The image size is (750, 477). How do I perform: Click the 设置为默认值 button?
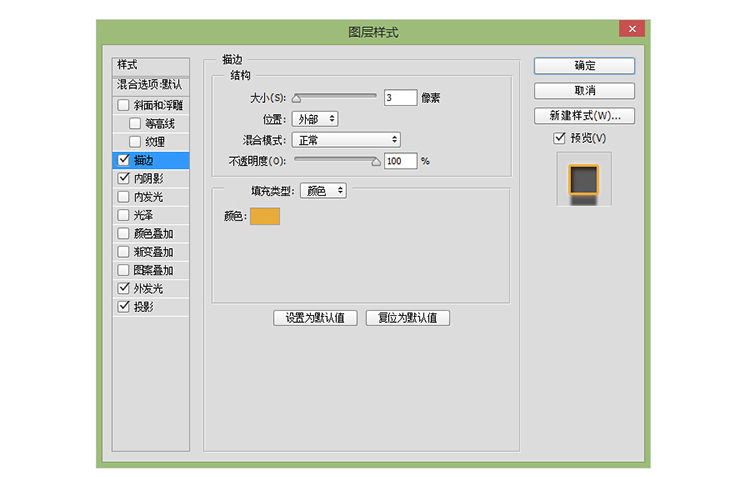click(x=315, y=319)
